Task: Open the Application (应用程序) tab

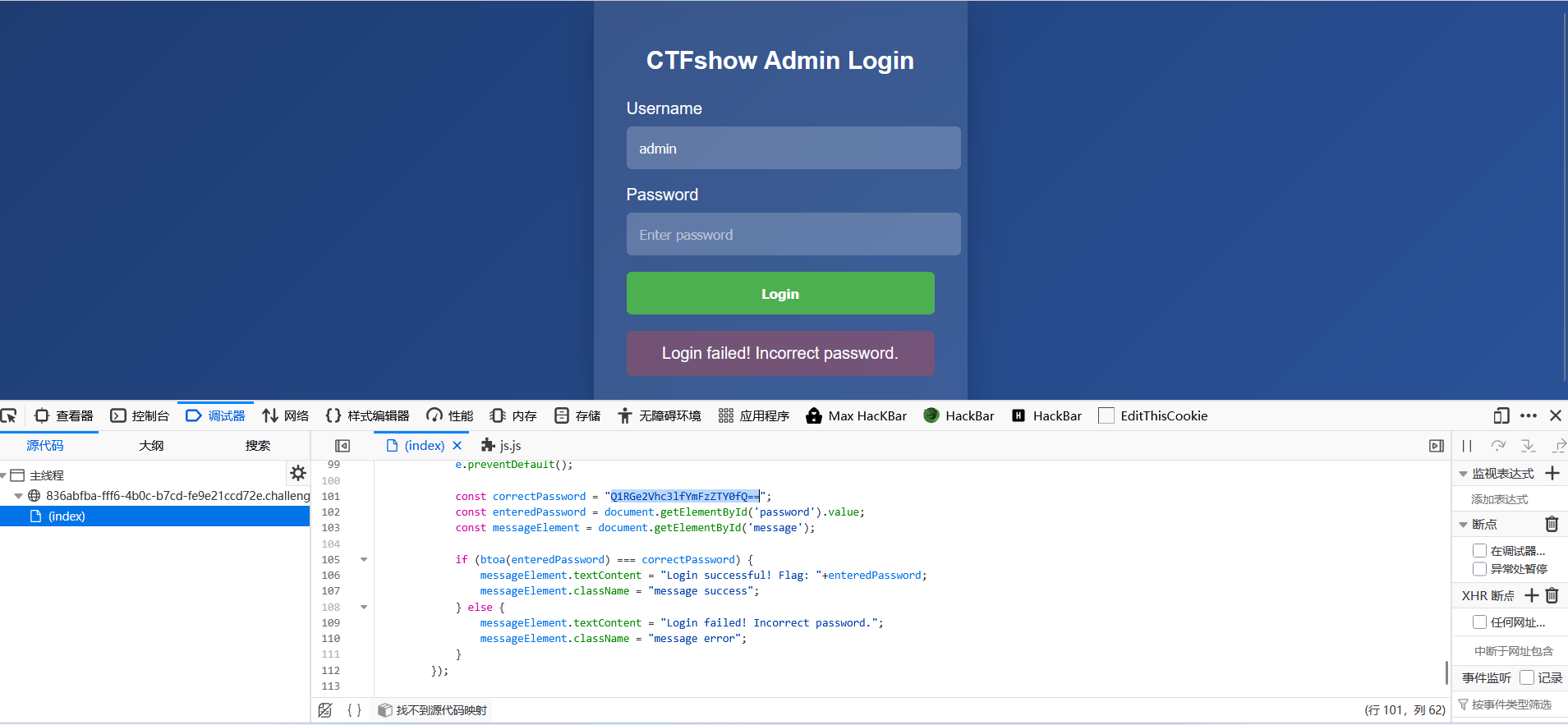Action: (x=754, y=415)
